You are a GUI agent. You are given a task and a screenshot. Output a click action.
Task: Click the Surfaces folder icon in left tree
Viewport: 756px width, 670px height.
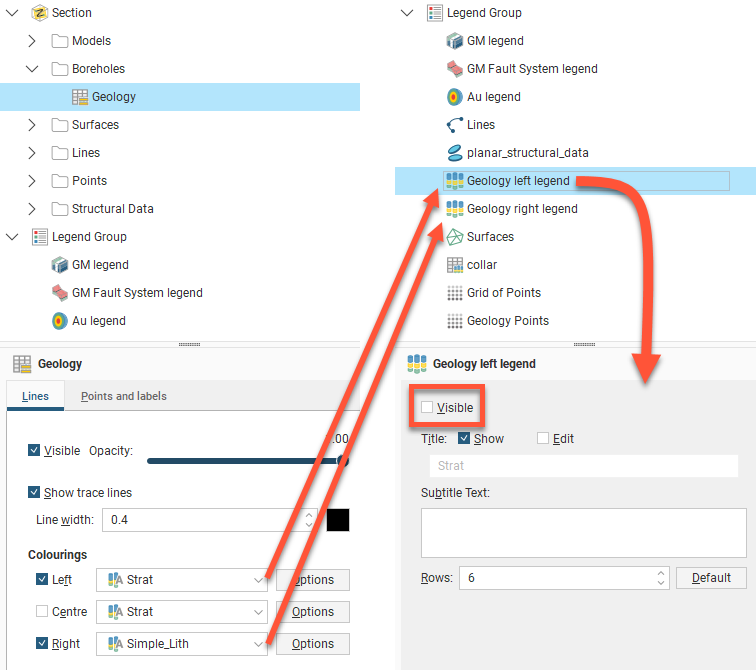[60, 125]
